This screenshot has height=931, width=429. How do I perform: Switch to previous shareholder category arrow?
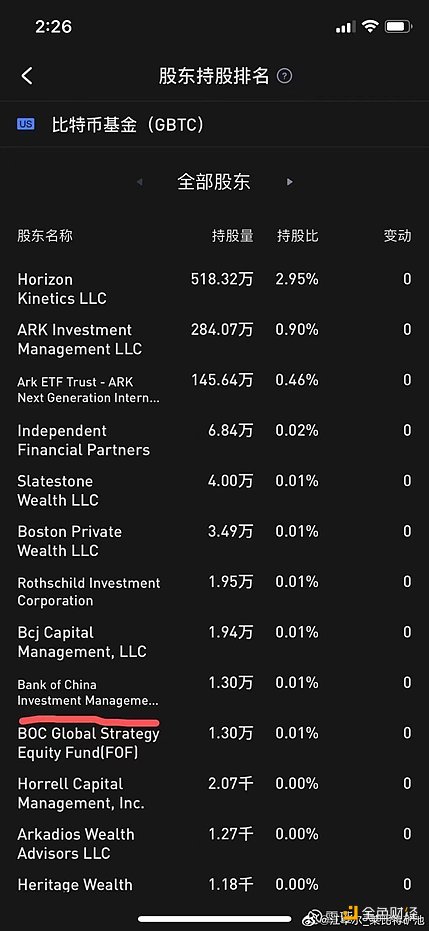(140, 182)
